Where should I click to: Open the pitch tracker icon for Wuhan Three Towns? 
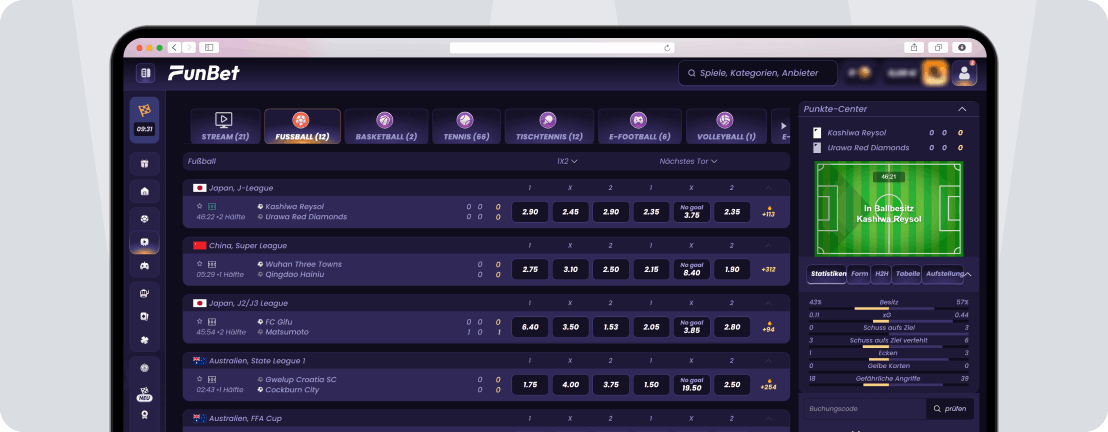click(212, 264)
